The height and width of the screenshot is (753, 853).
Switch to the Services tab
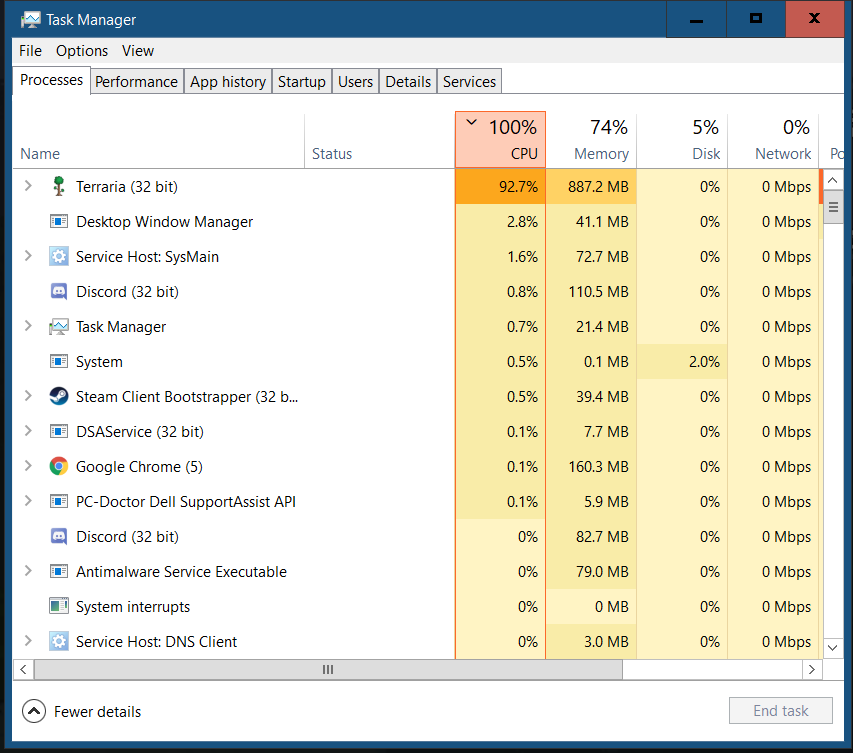click(x=469, y=82)
